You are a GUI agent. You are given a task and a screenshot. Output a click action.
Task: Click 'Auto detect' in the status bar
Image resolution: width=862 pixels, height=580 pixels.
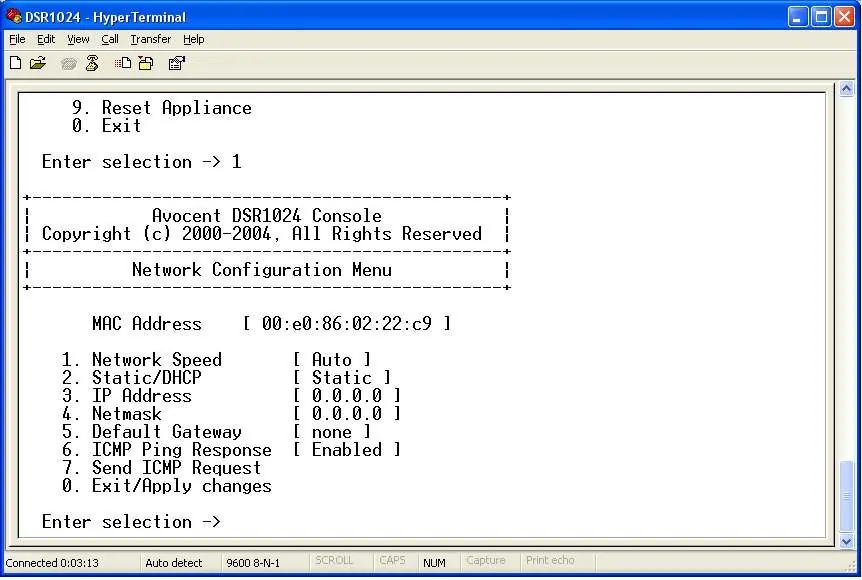pyautogui.click(x=174, y=563)
